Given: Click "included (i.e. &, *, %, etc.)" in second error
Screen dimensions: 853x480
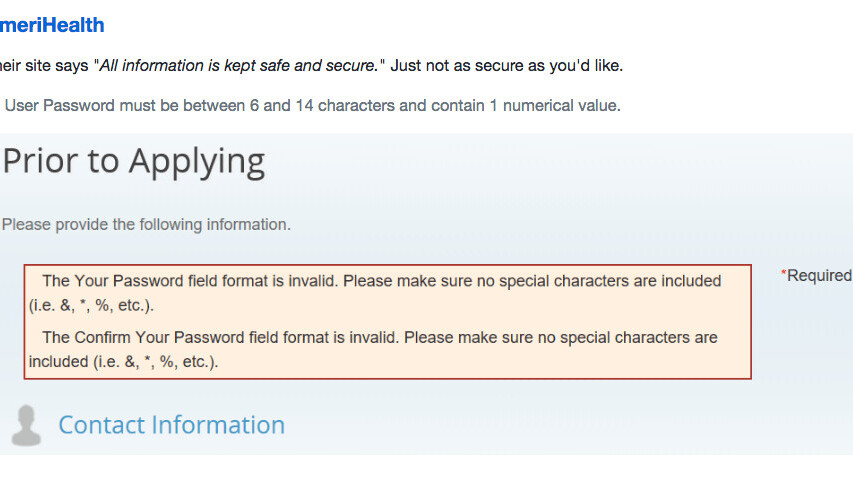Looking at the screenshot, I should point(123,361).
